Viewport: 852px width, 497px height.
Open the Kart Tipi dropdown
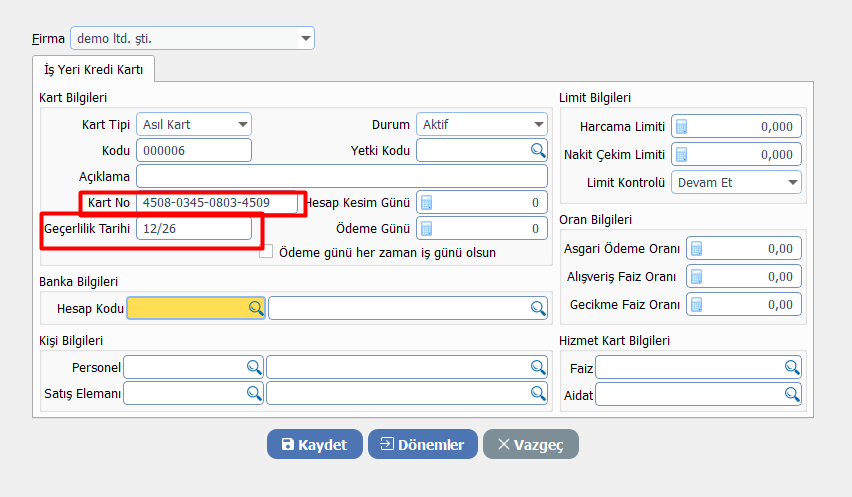(x=242, y=125)
